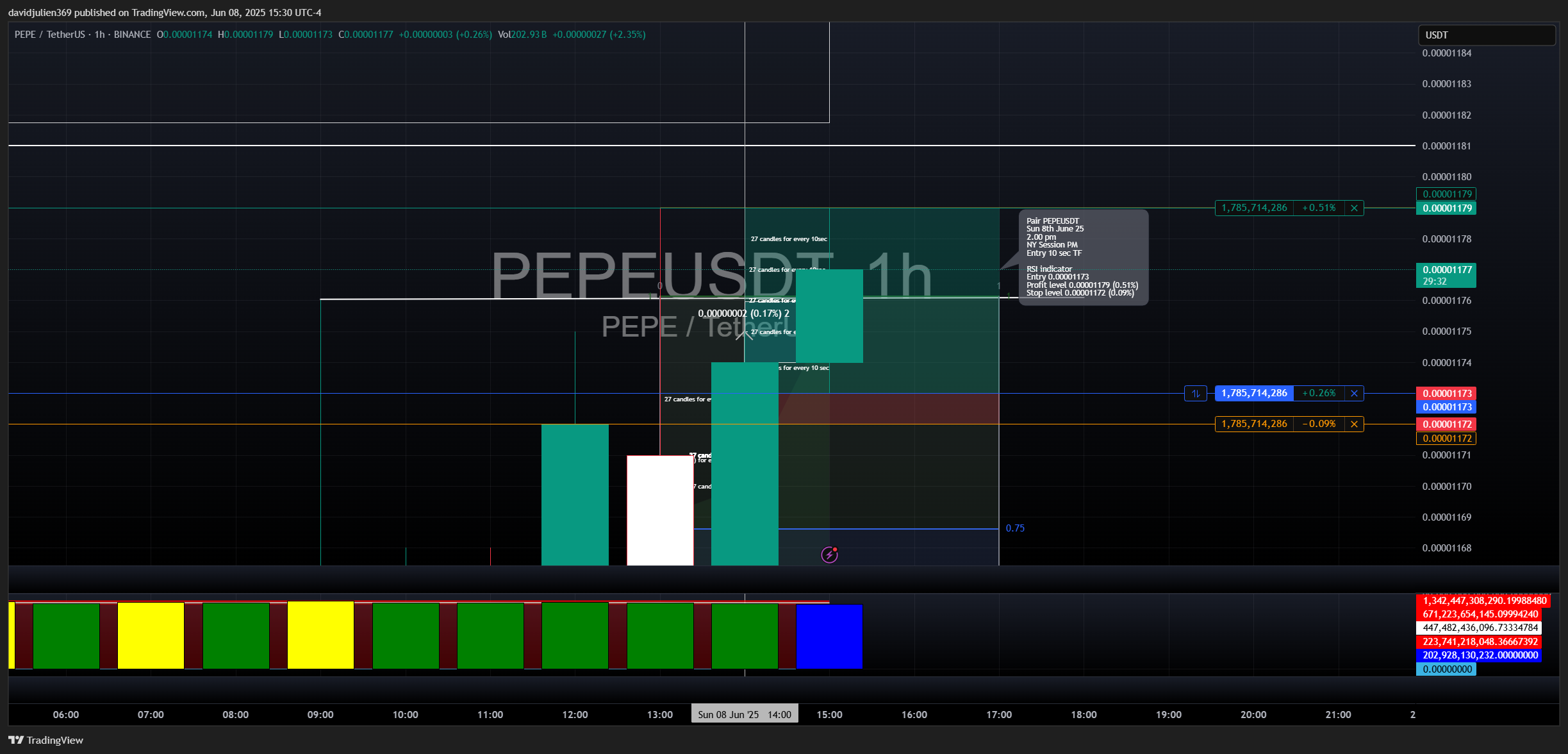The height and width of the screenshot is (754, 1568).
Task: Open the USDT currency selector
Action: coord(1487,35)
